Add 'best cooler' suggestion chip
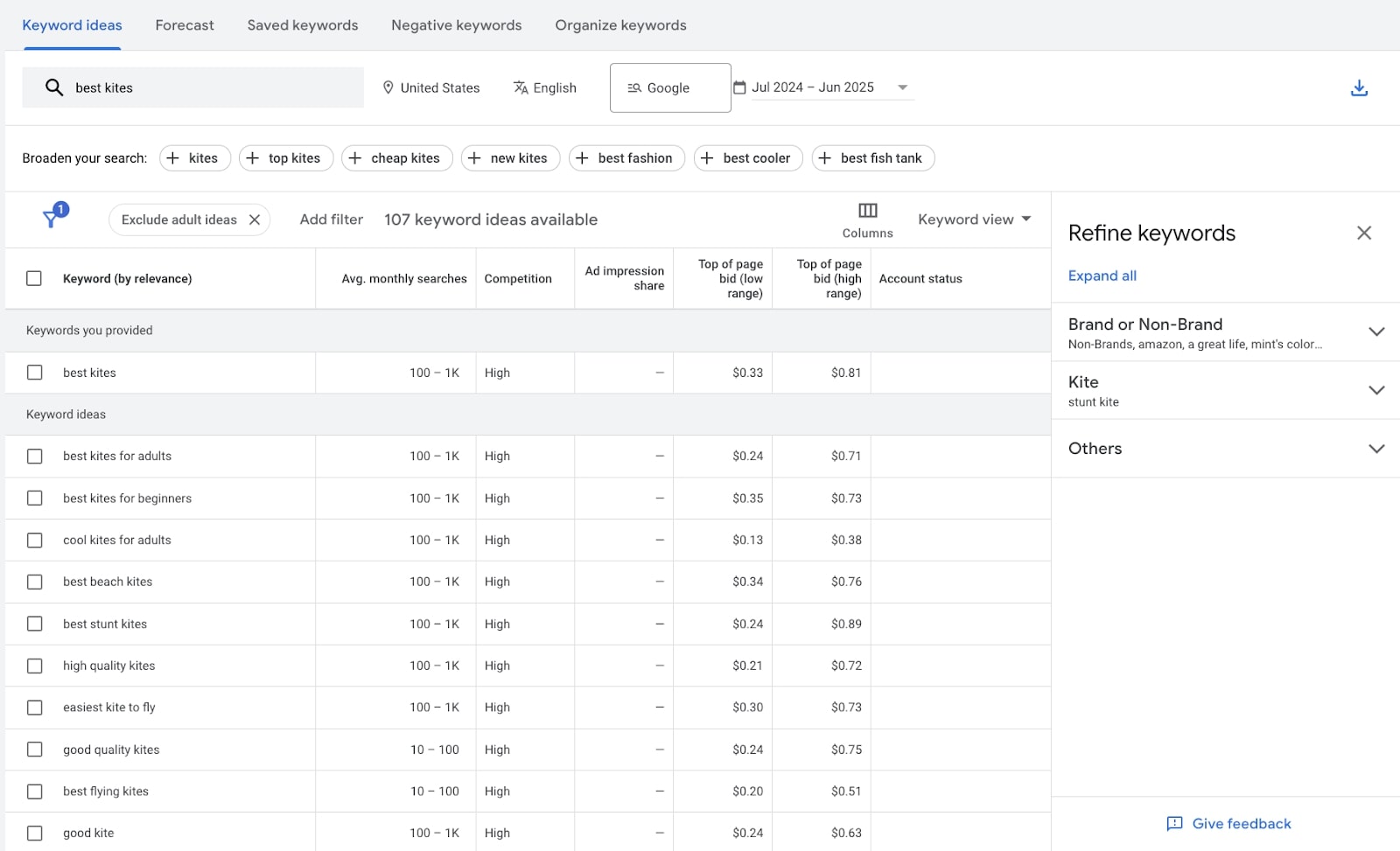 point(748,158)
